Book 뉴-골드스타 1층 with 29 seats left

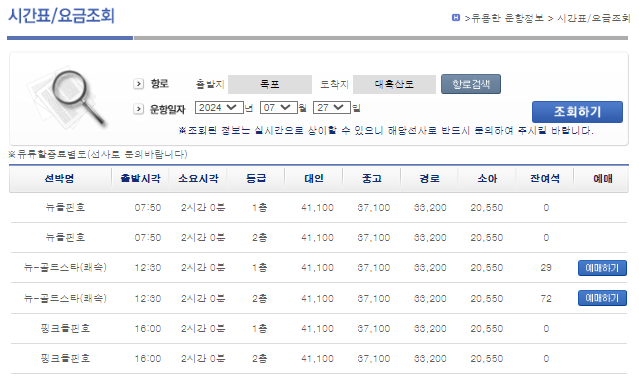602,268
